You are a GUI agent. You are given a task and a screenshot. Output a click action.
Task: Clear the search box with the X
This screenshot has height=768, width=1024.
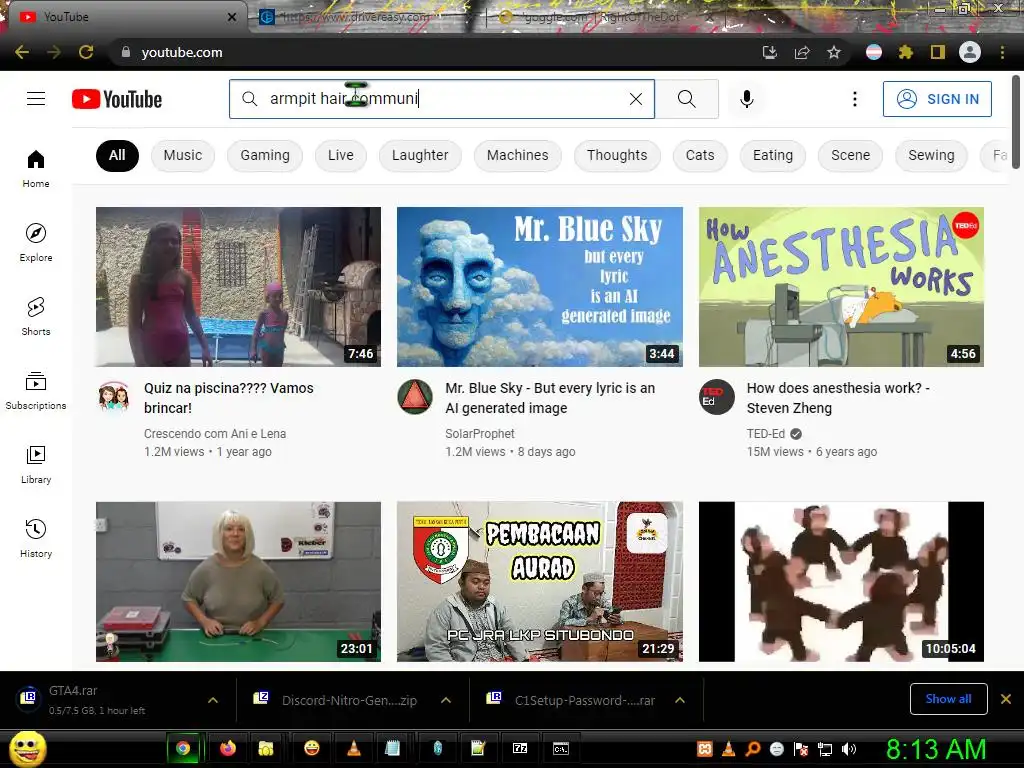coord(635,99)
